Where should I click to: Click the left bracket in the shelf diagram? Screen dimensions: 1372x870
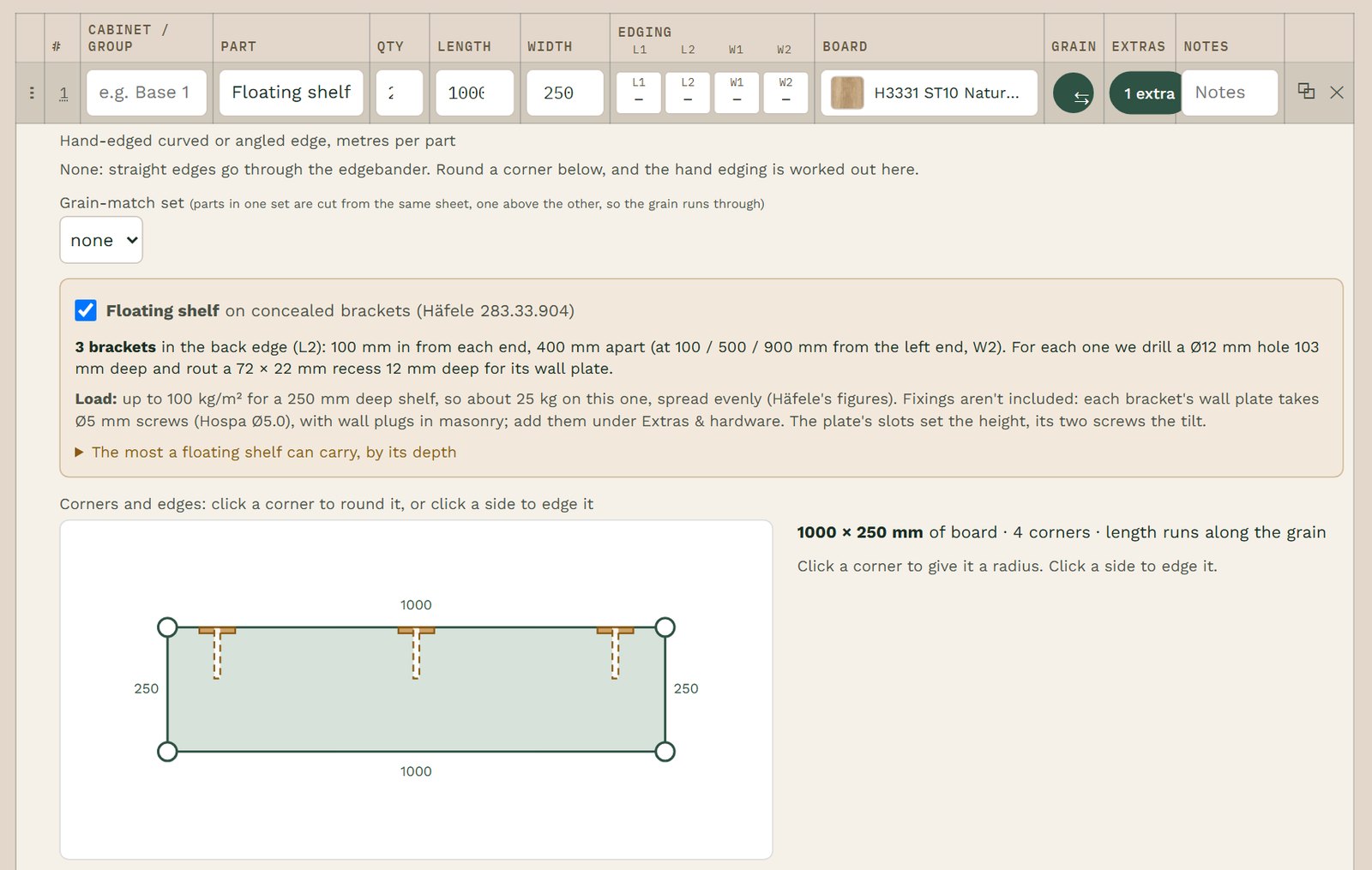point(217,652)
